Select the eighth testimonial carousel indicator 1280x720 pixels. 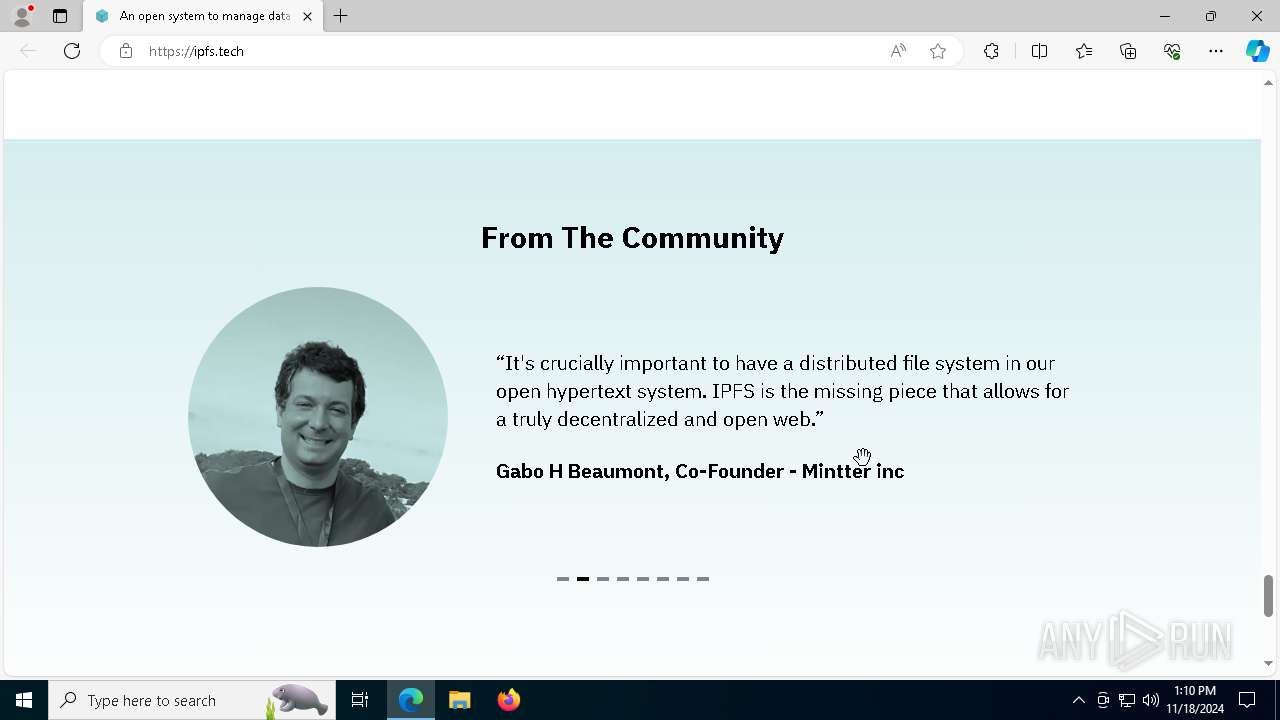[x=703, y=579]
